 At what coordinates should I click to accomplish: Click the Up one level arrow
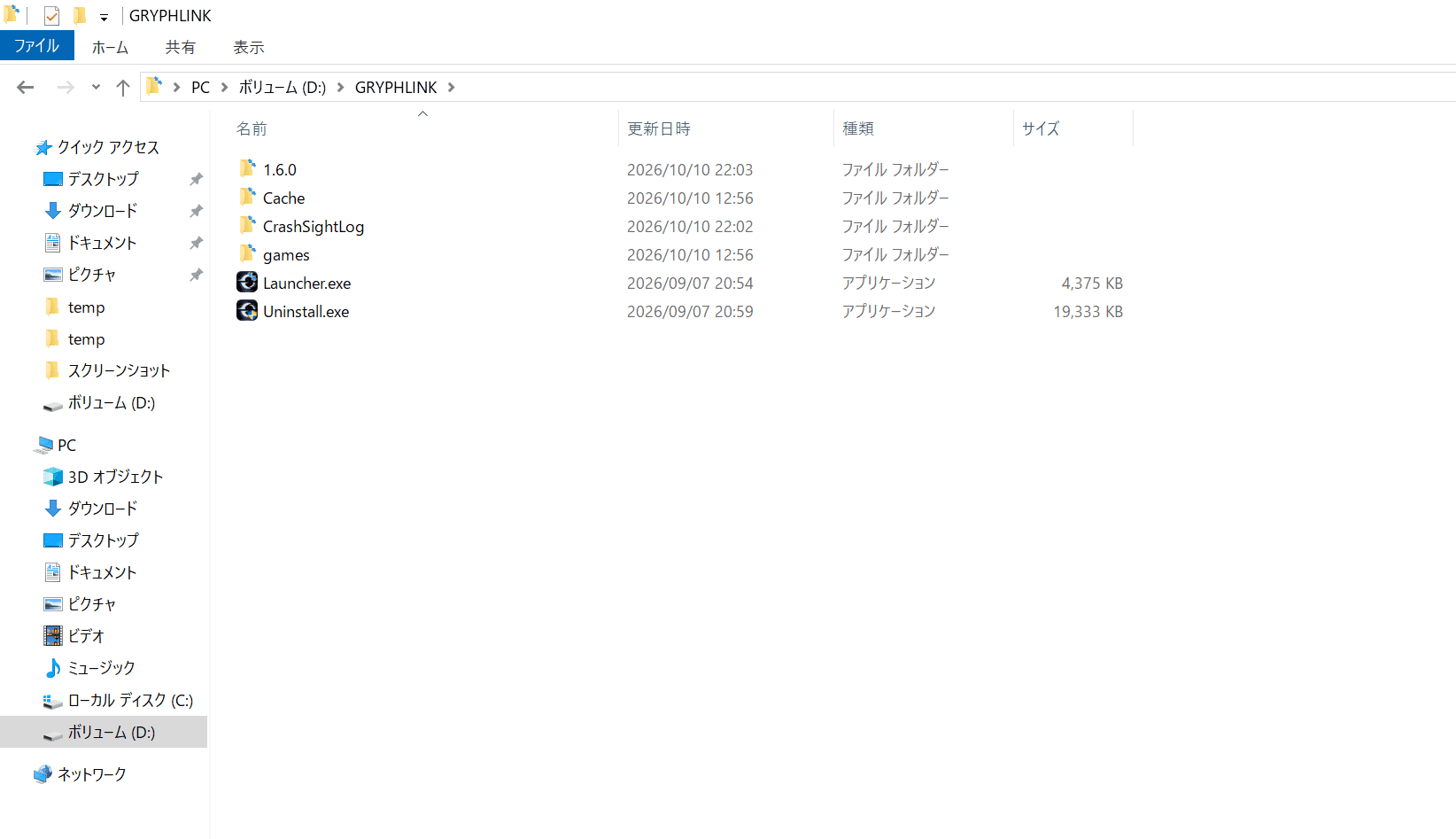[123, 87]
